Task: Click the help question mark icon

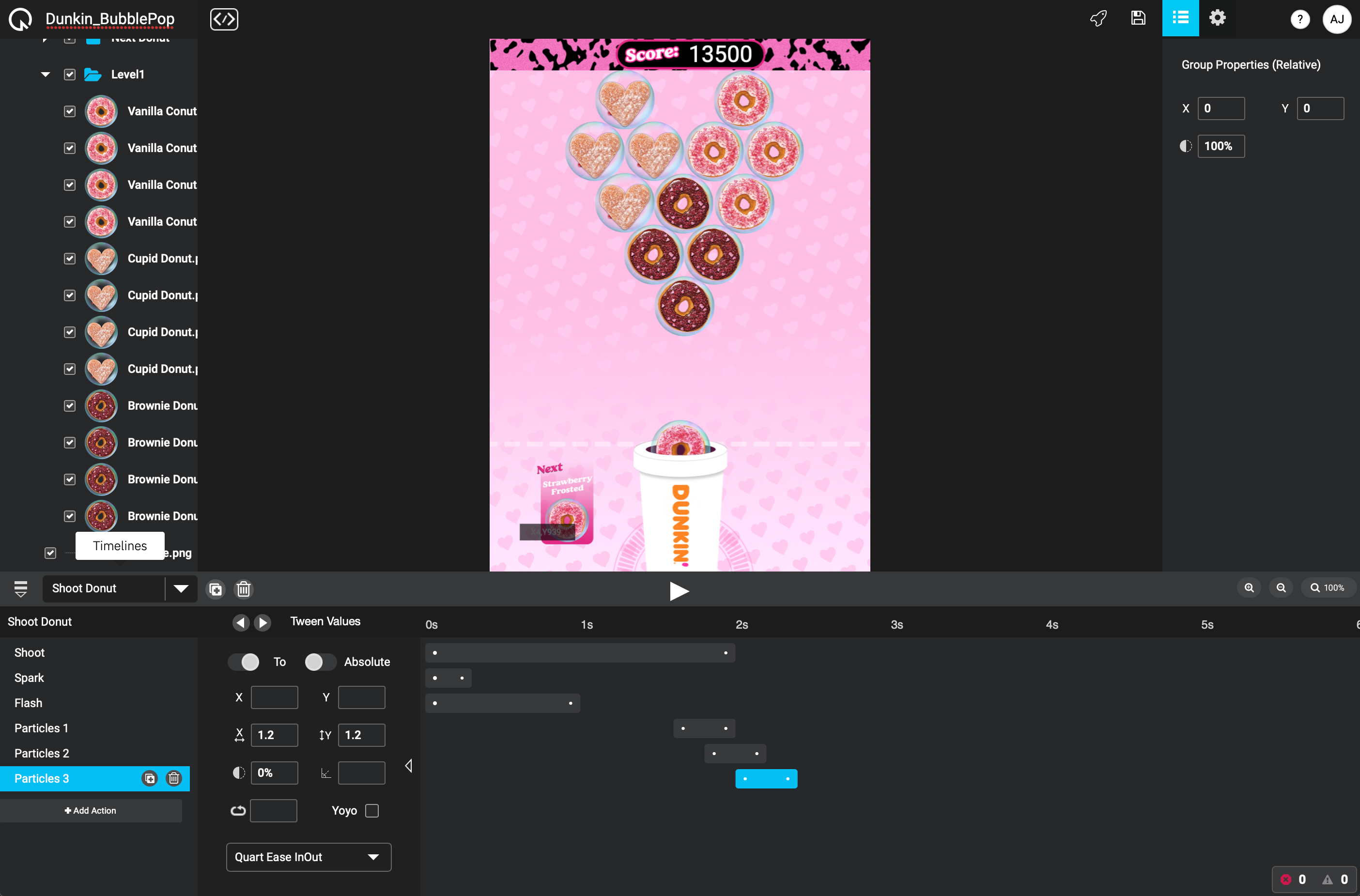Action: 1299,19
